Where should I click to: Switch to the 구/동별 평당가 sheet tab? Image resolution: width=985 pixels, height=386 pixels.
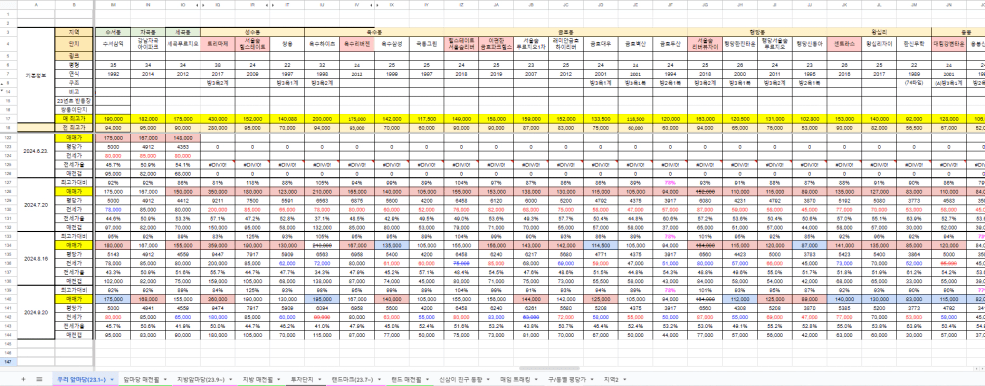(x=570, y=379)
